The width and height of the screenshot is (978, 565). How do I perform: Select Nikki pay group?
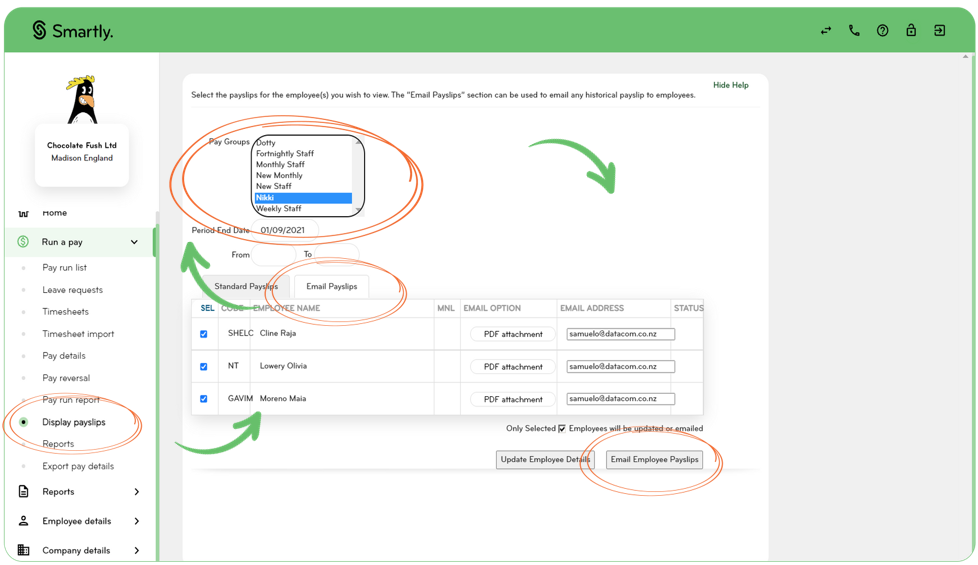point(304,198)
